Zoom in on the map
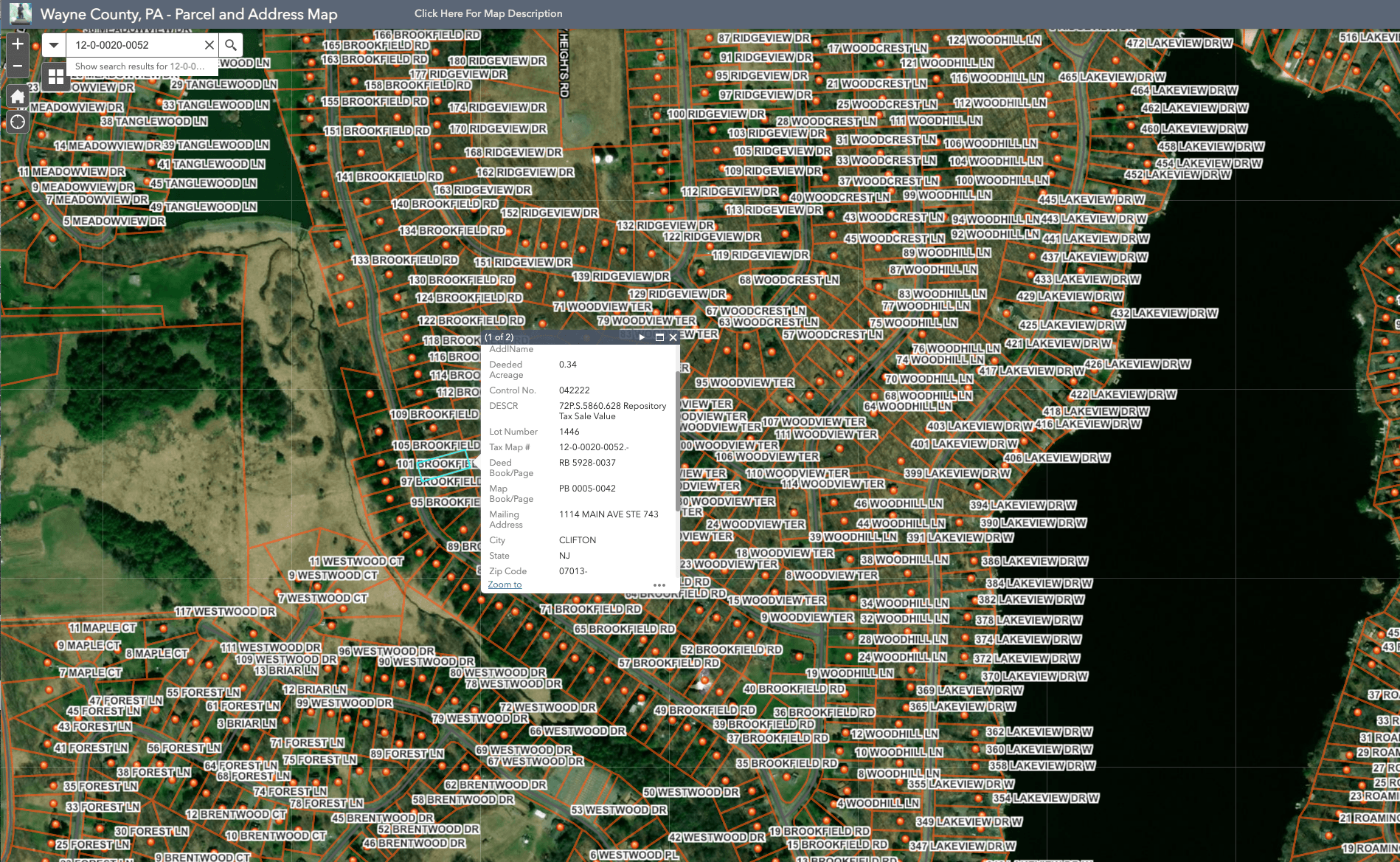The image size is (1400, 862). [x=18, y=44]
